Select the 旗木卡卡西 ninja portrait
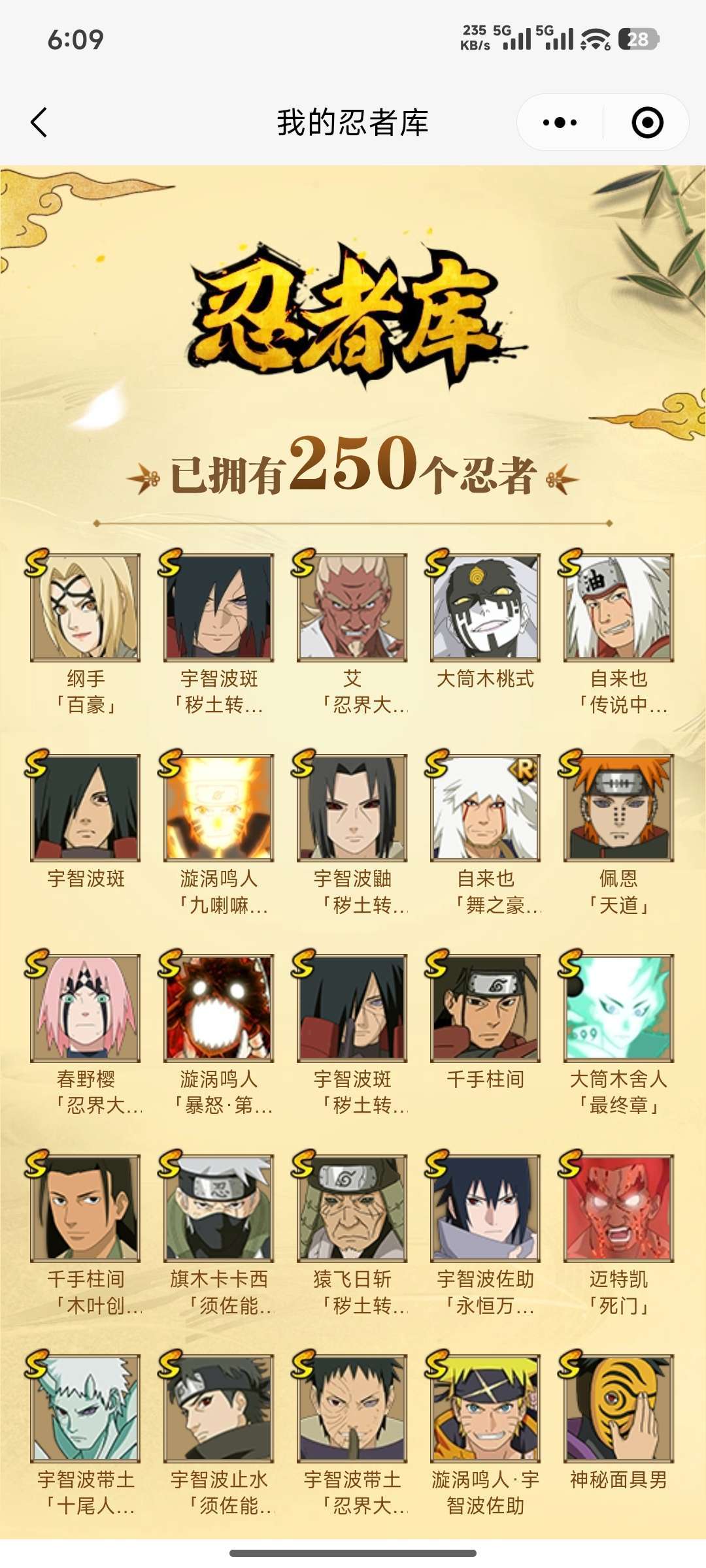 [x=219, y=1207]
